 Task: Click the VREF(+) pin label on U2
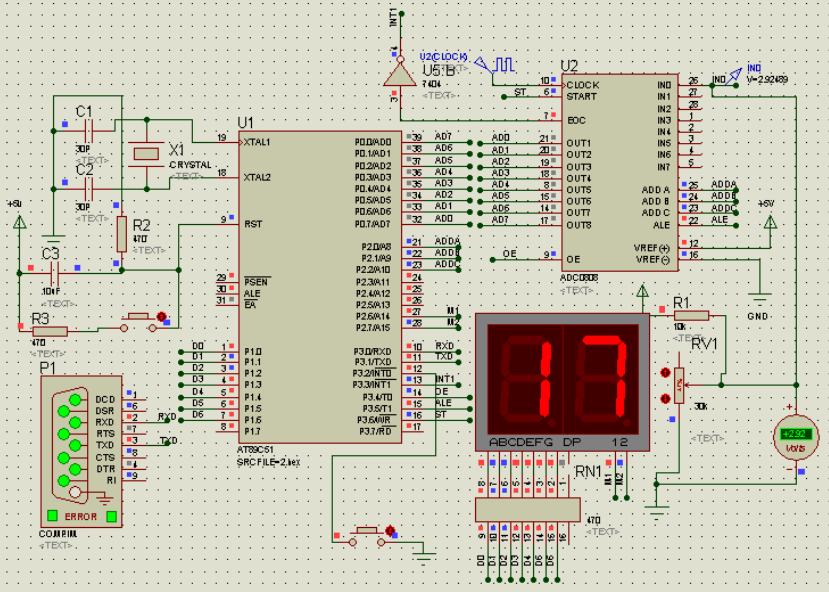[x=652, y=248]
